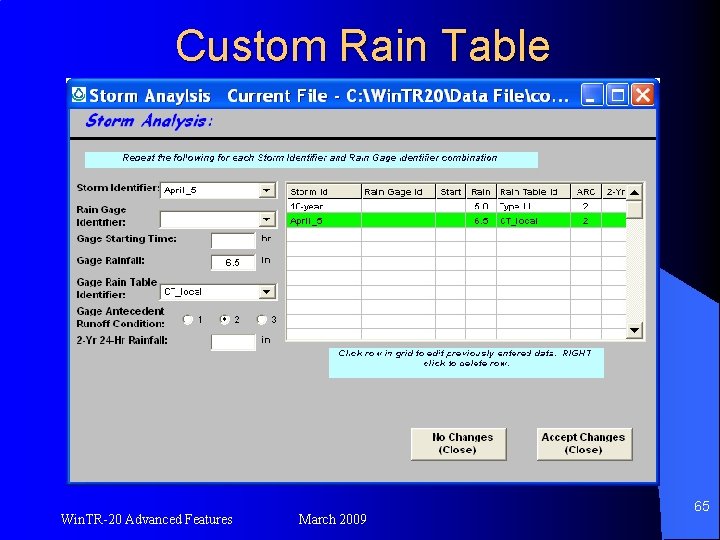This screenshot has height=540, width=720.
Task: Minimize the Storm Analysis window
Action: (592, 95)
